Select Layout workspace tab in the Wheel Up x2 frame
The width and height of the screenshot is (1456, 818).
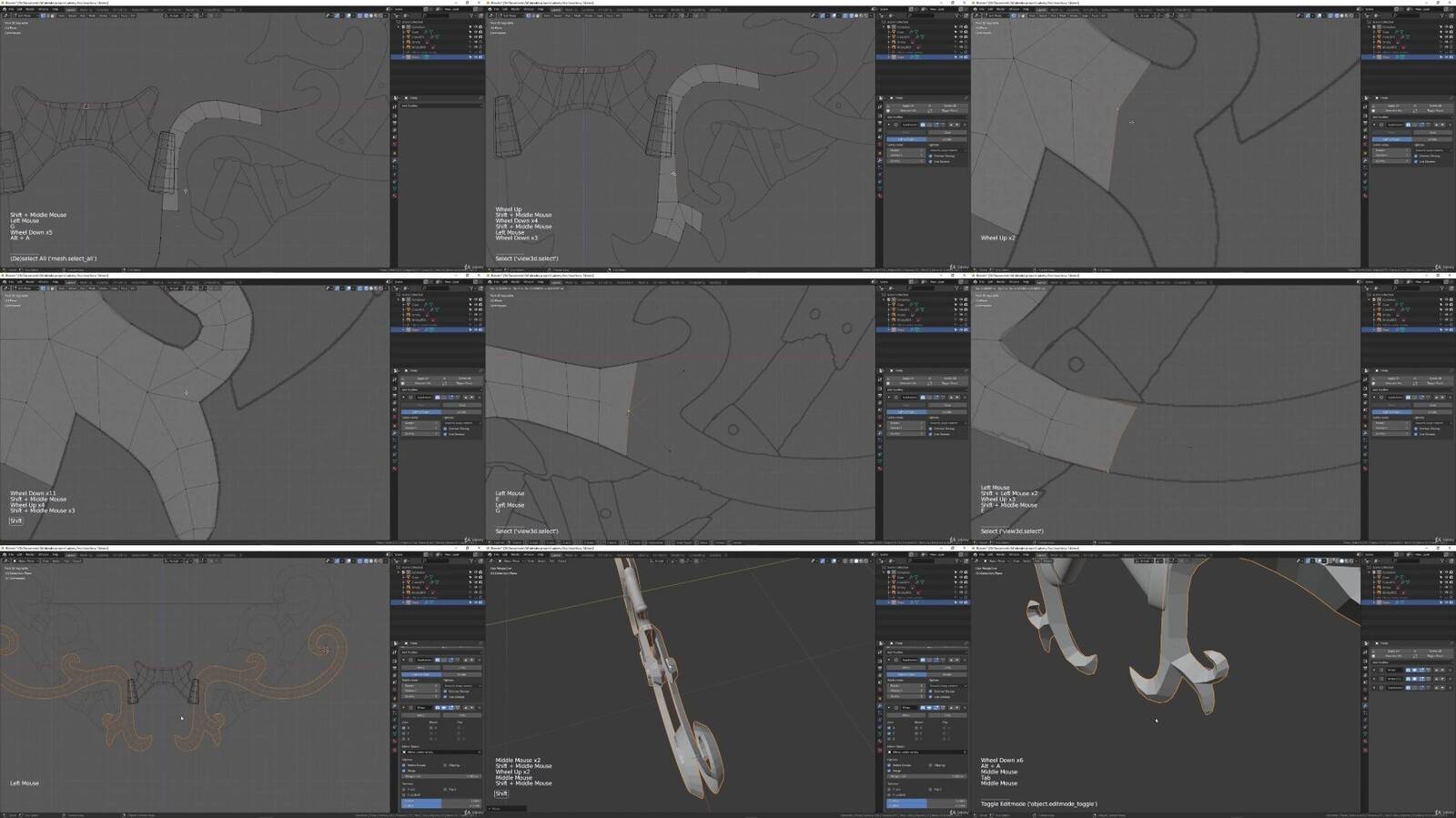[x=1042, y=9]
